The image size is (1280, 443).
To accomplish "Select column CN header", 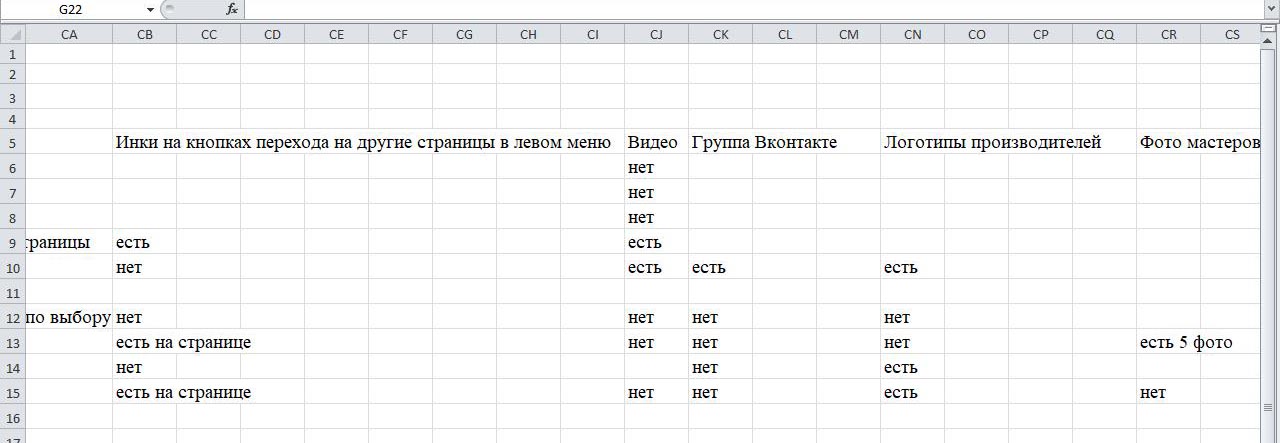I will click(x=912, y=34).
